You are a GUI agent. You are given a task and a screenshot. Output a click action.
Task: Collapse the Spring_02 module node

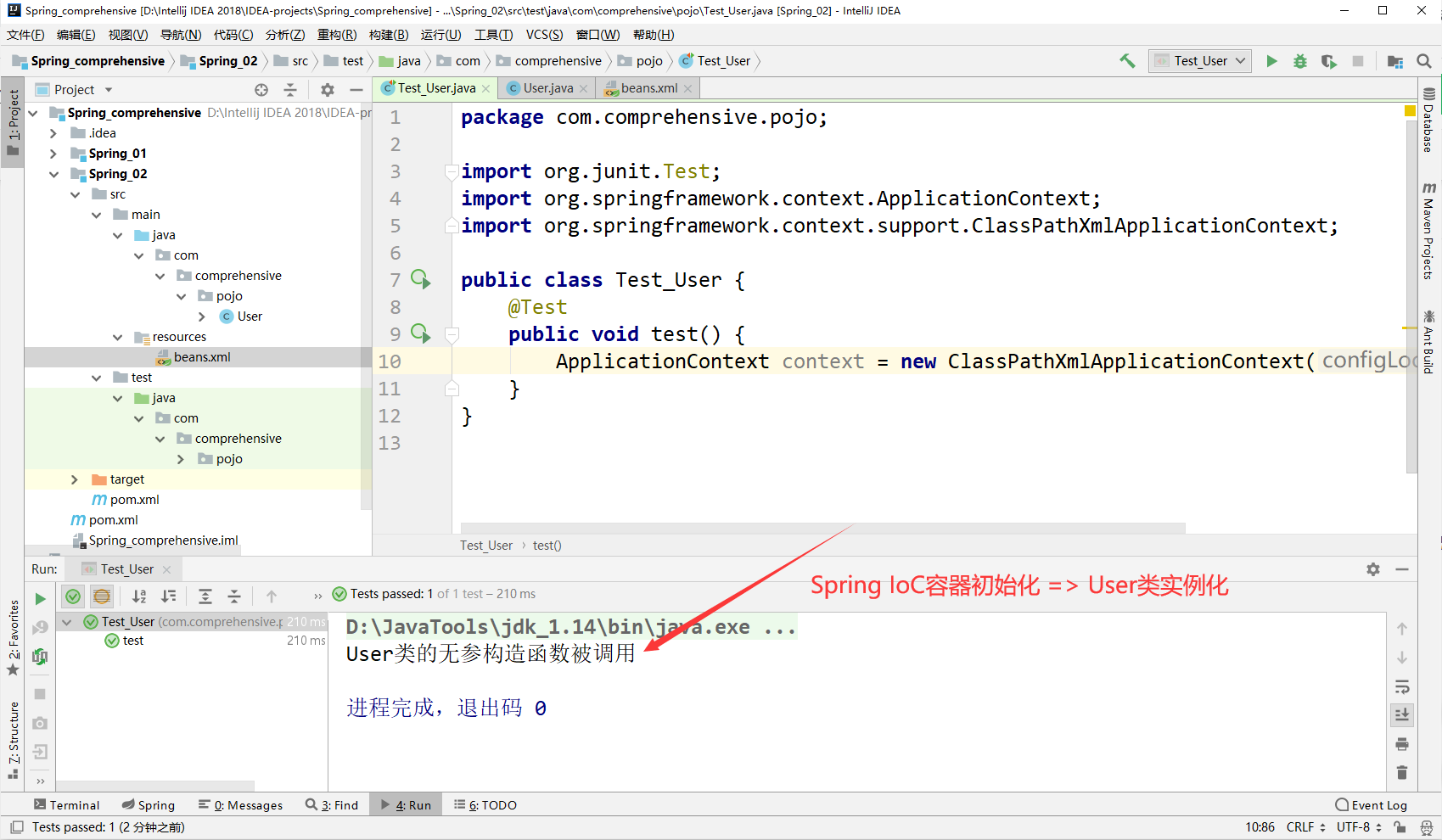[x=54, y=174]
